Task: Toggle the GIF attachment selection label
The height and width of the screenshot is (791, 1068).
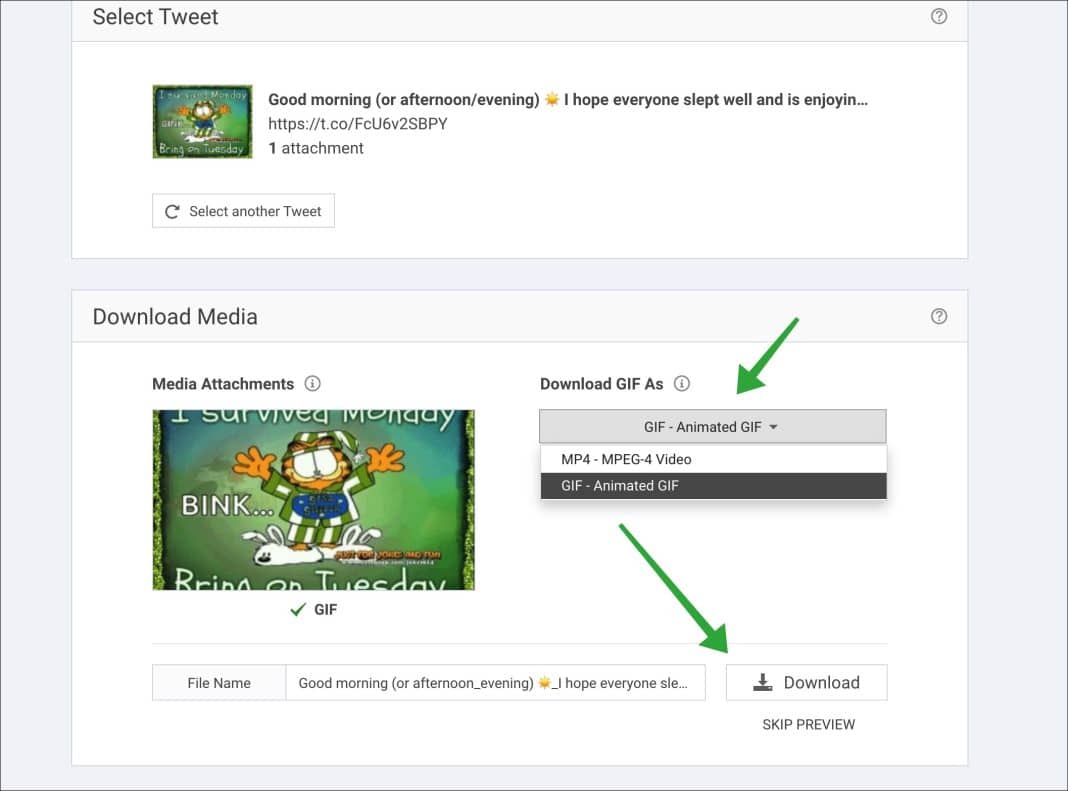Action: point(326,610)
